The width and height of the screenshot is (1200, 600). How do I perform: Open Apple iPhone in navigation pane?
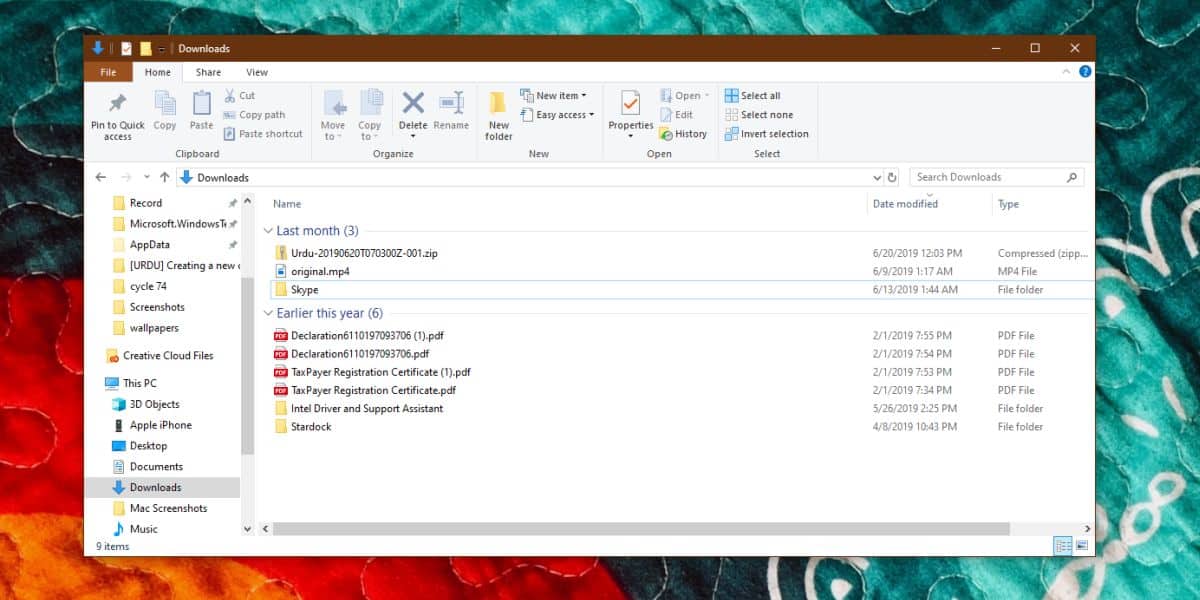coord(152,425)
